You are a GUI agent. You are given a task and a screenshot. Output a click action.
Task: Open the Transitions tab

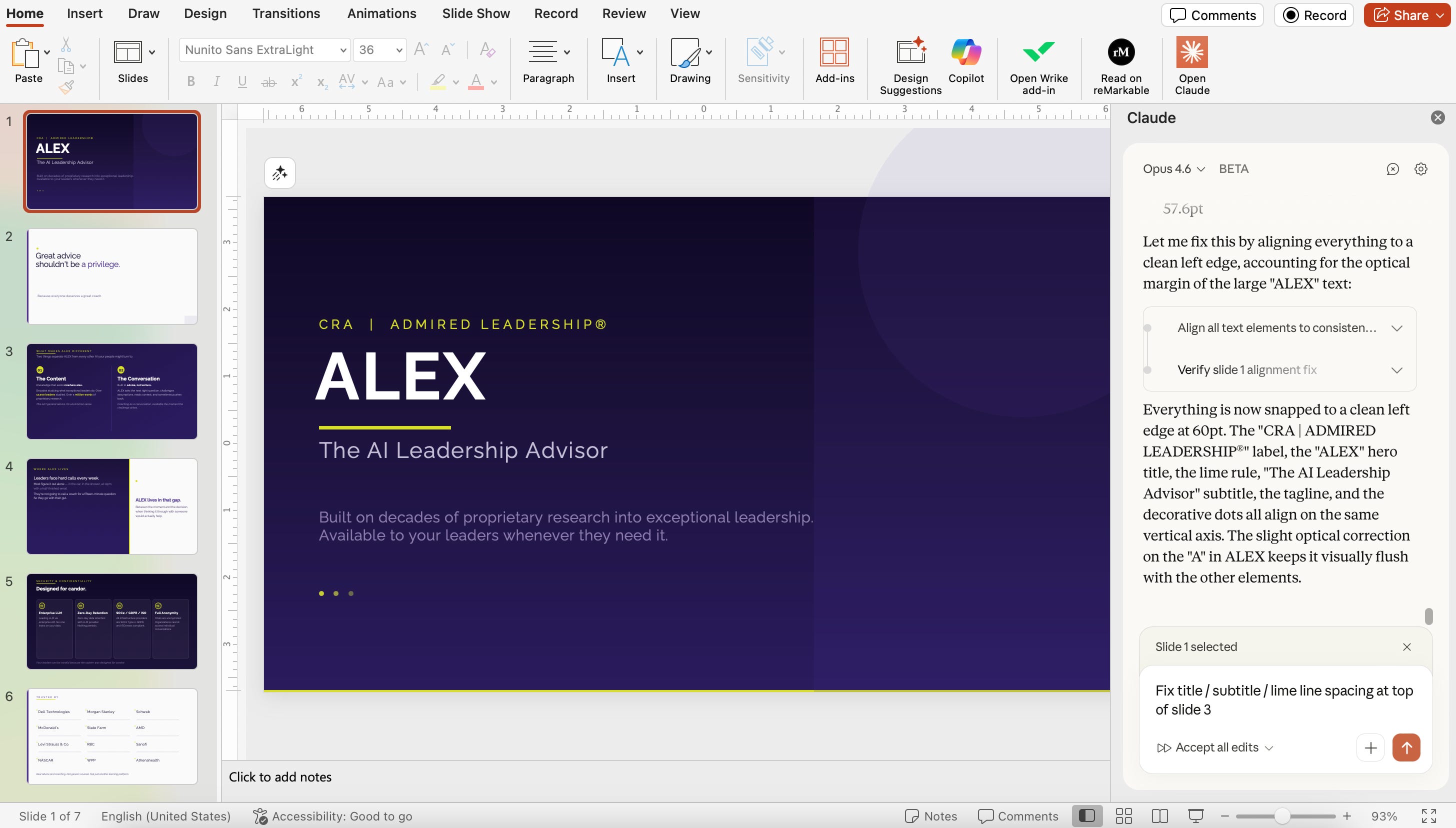click(x=286, y=13)
